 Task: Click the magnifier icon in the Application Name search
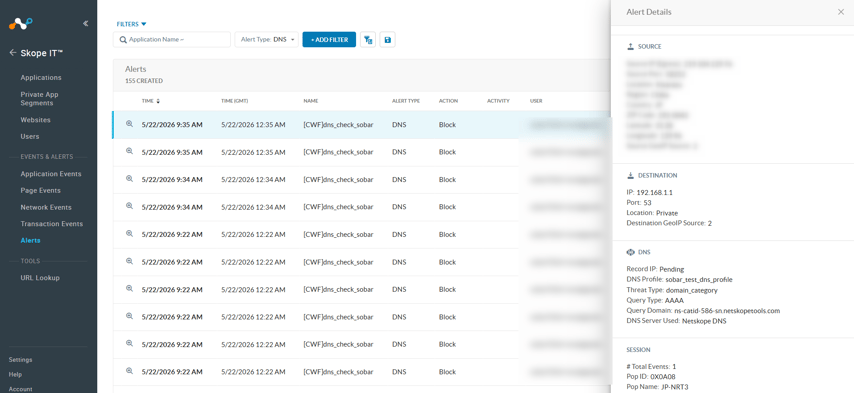(x=123, y=40)
